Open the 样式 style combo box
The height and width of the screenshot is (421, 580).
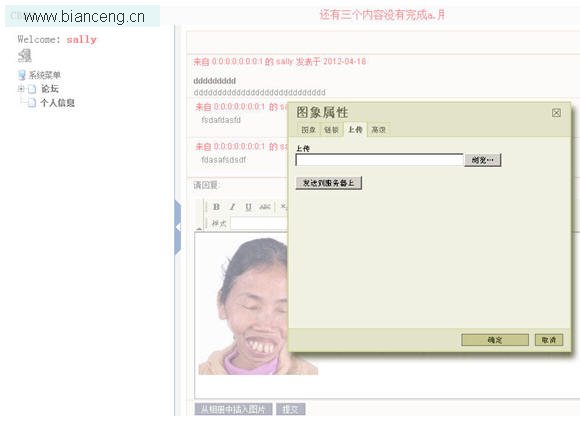(x=259, y=223)
